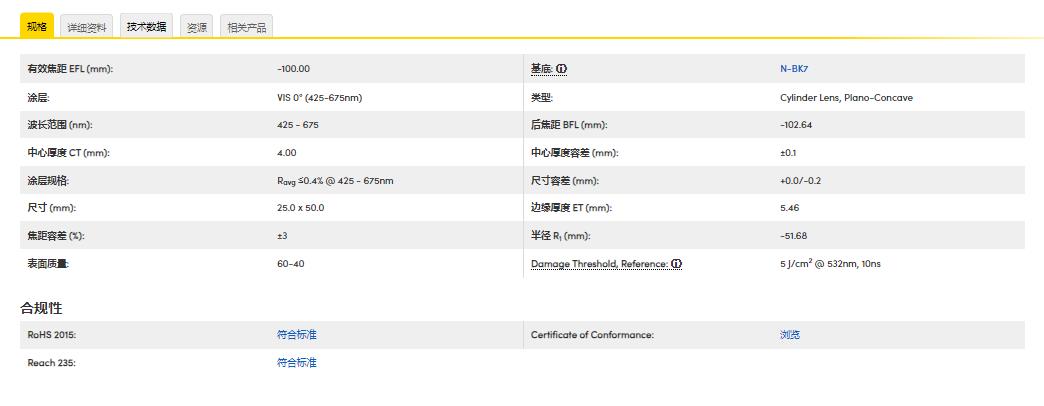Click the dimension value 25.0 x 50.0
The height and width of the screenshot is (406, 1044).
[301, 208]
